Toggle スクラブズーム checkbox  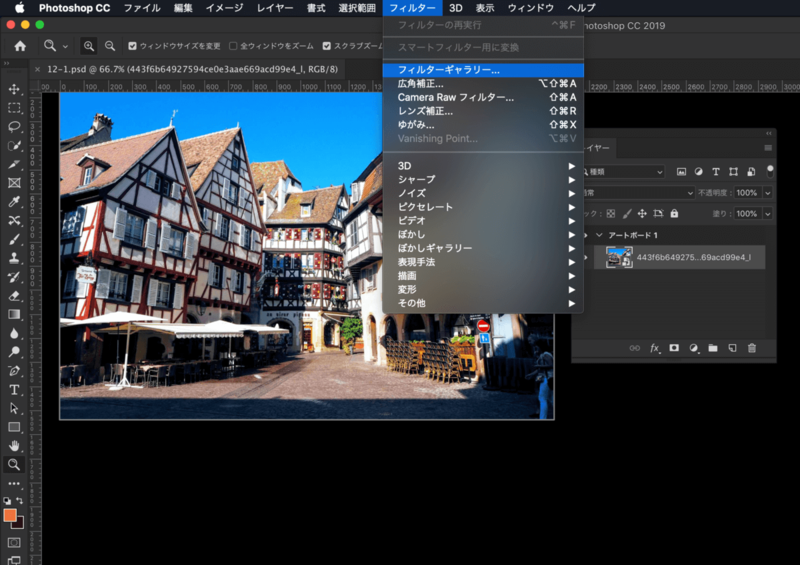(x=327, y=46)
